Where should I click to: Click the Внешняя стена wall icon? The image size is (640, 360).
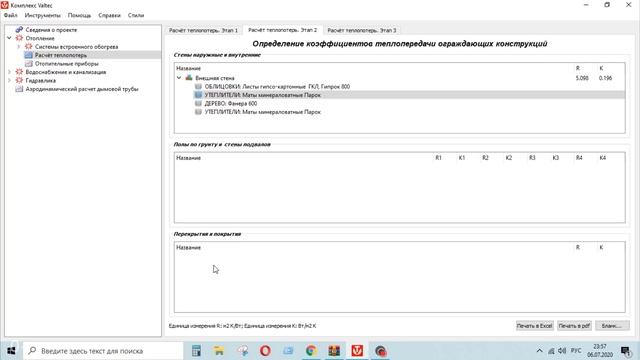(x=189, y=78)
